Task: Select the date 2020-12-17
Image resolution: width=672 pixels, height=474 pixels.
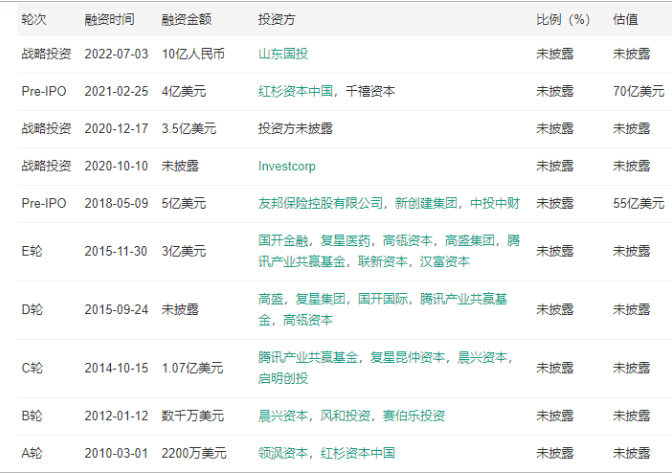Action: coord(116,129)
